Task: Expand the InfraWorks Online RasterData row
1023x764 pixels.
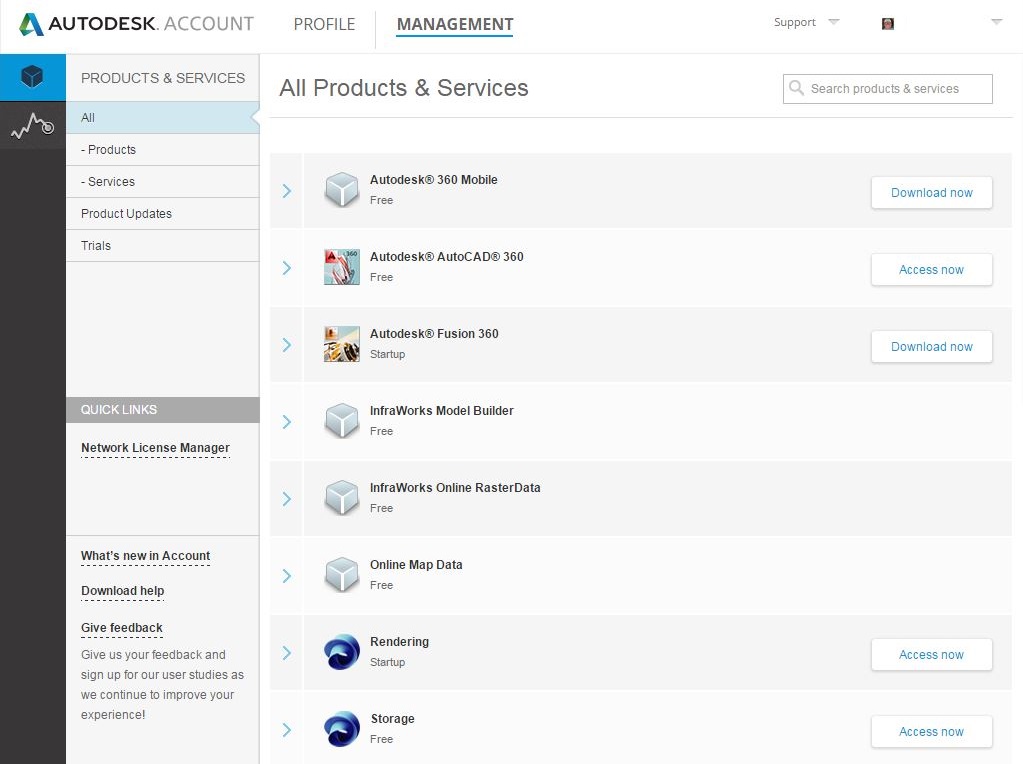Action: click(x=286, y=498)
